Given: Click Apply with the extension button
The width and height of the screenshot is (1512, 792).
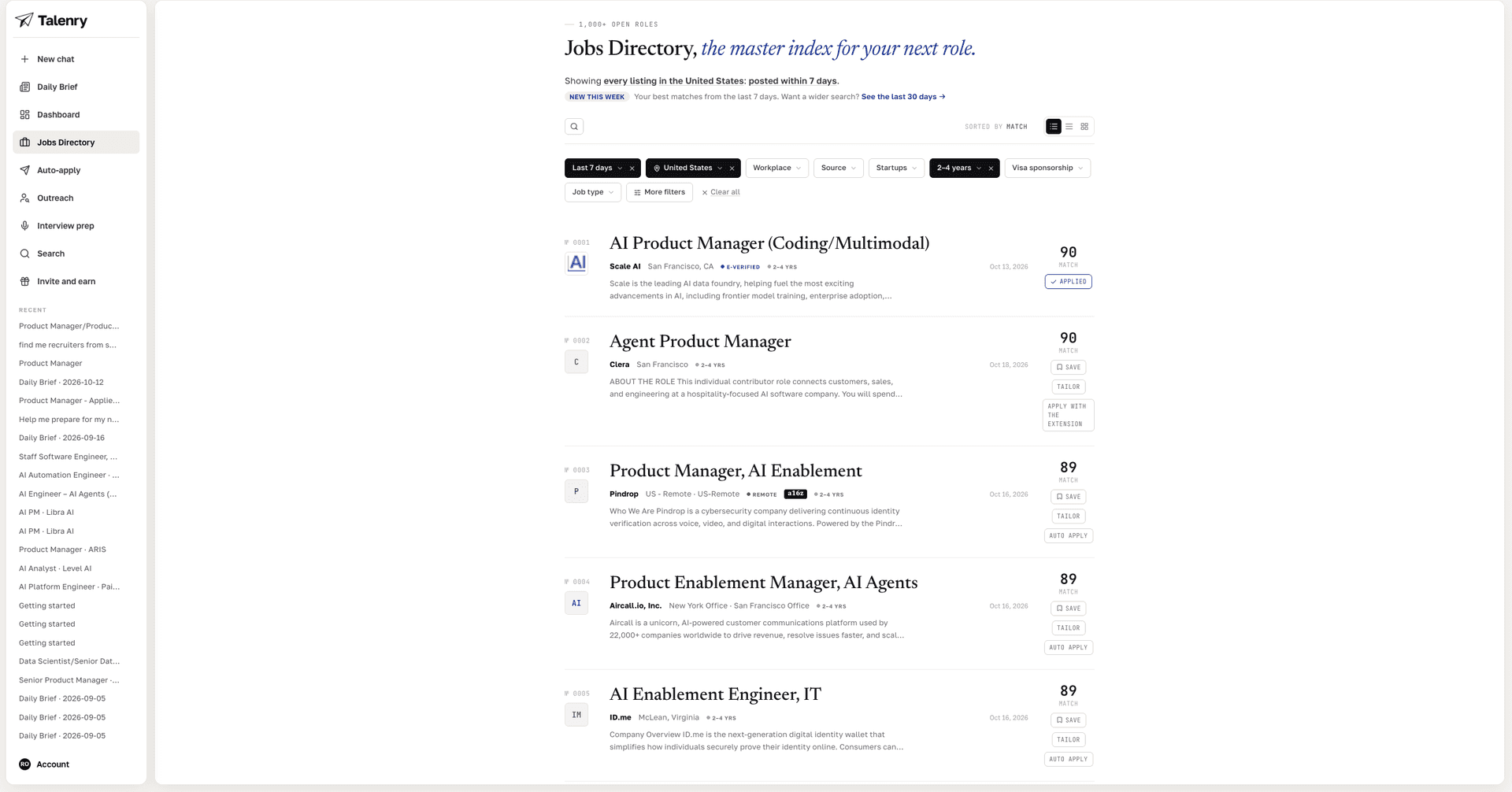Looking at the screenshot, I should [1068, 415].
